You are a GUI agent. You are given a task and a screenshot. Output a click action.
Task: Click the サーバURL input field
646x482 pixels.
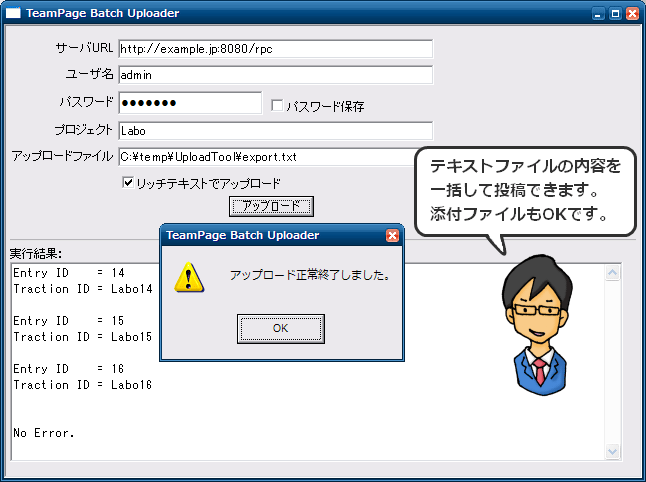point(275,49)
